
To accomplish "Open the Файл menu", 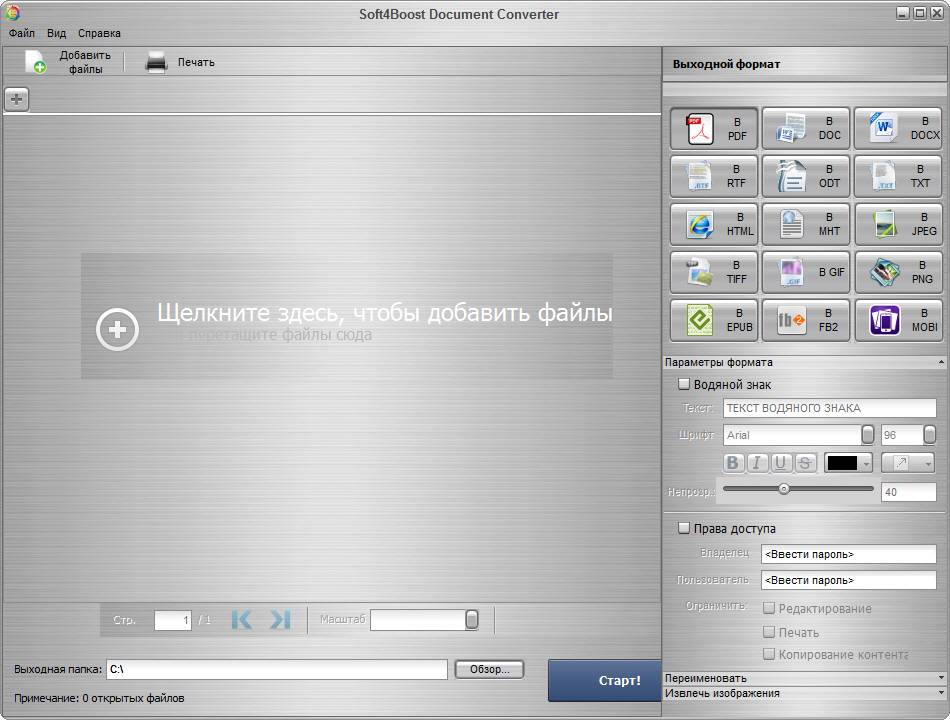I will pyautogui.click(x=22, y=33).
